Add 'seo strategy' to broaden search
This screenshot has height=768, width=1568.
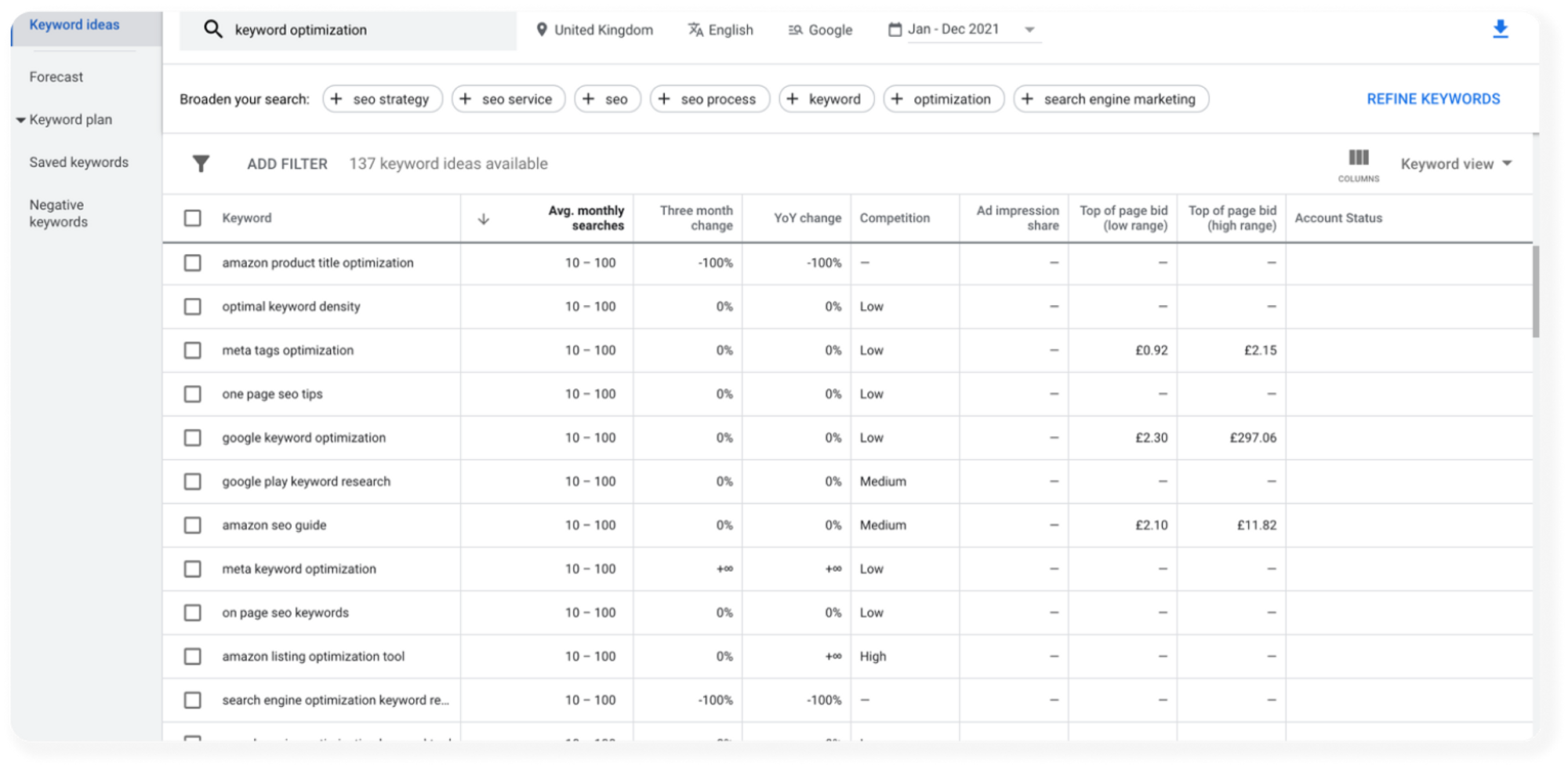coord(383,99)
